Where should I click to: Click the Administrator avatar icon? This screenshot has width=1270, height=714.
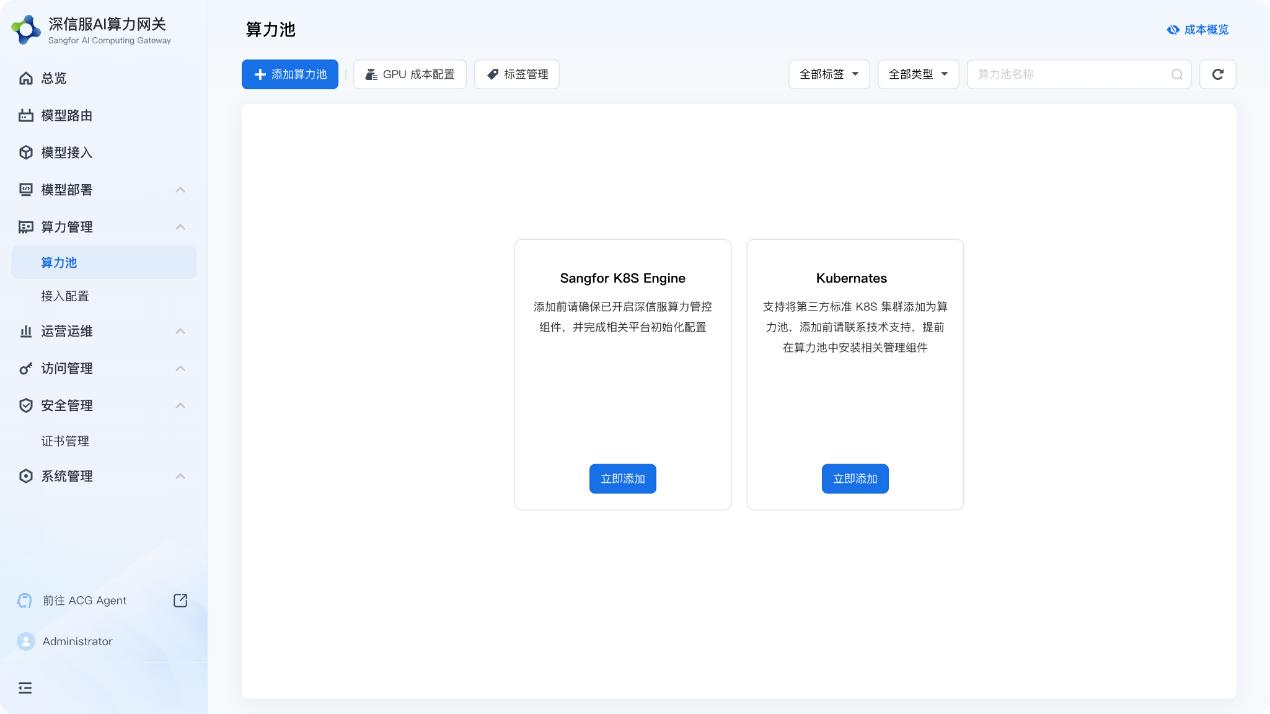click(x=26, y=641)
